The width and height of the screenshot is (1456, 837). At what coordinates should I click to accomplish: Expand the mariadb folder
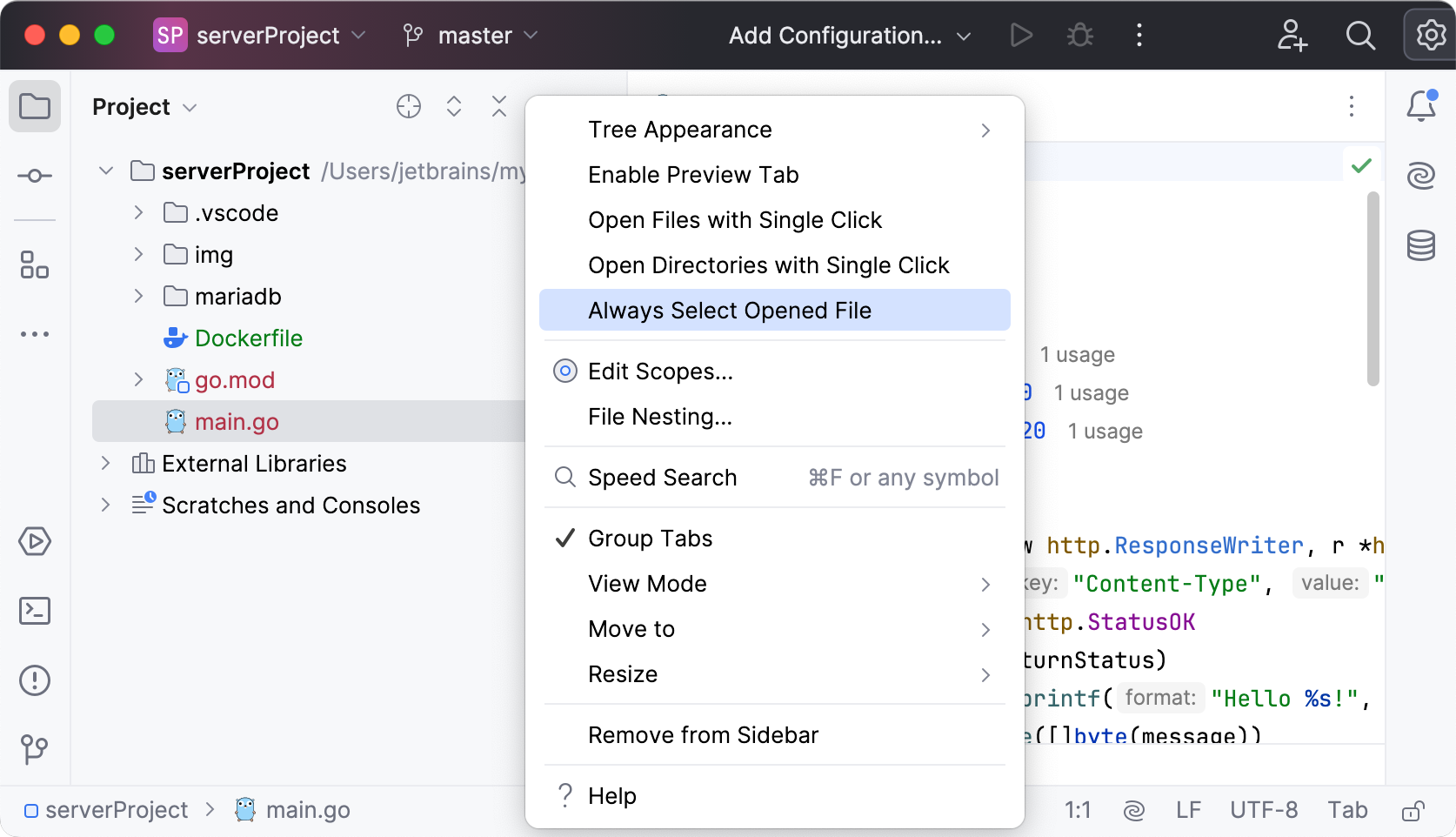137,296
